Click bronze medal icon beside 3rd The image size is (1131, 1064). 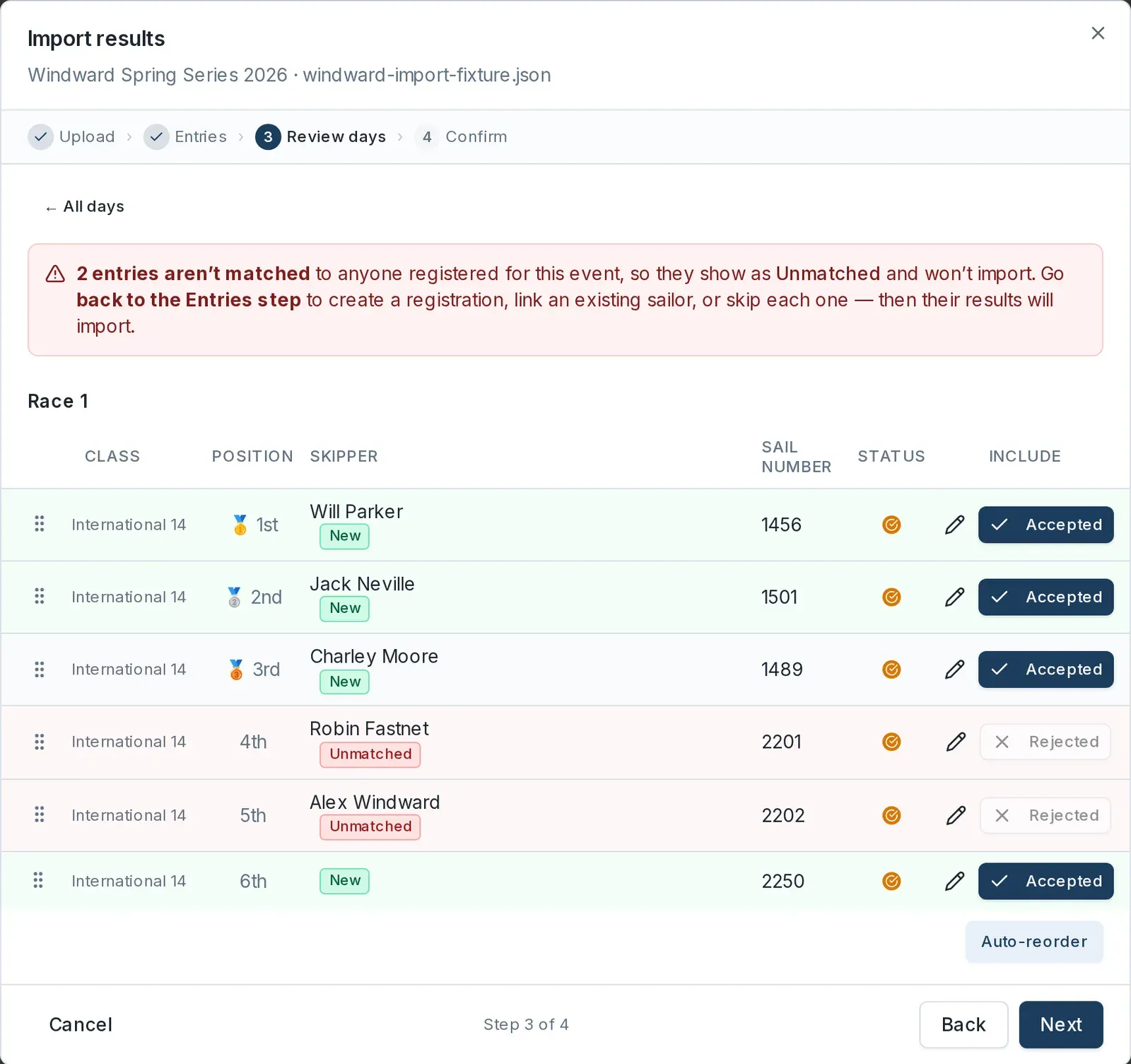pyautogui.click(x=237, y=670)
